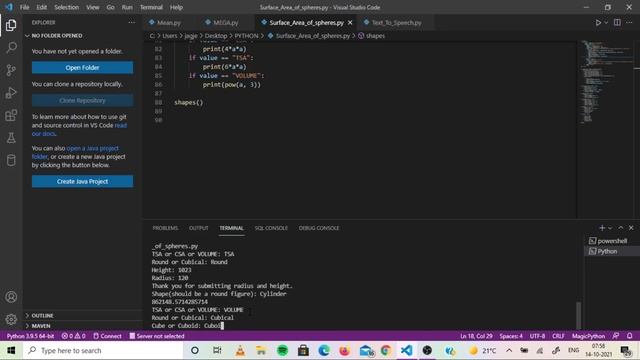Open the Manage gear settings
640x360 pixels.
coord(11,319)
